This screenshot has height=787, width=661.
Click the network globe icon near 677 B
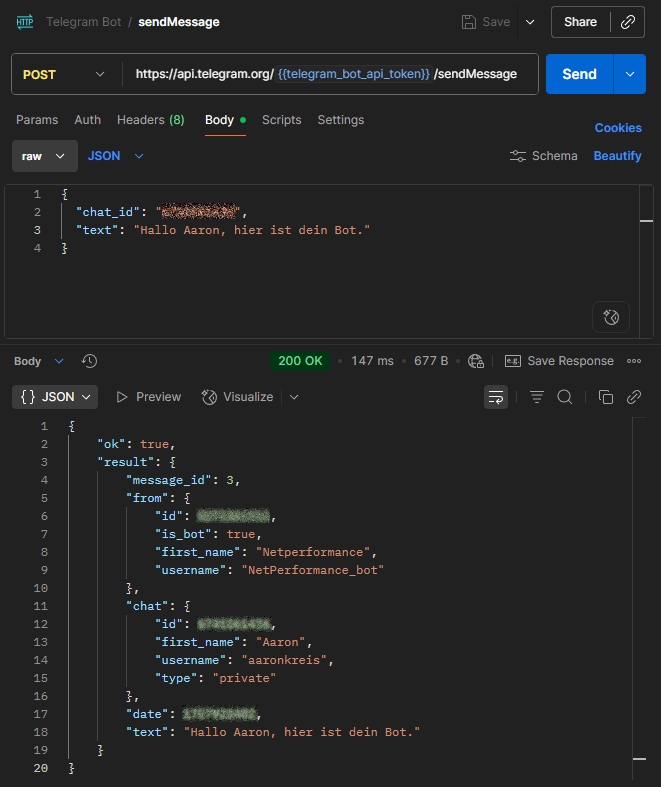[476, 361]
